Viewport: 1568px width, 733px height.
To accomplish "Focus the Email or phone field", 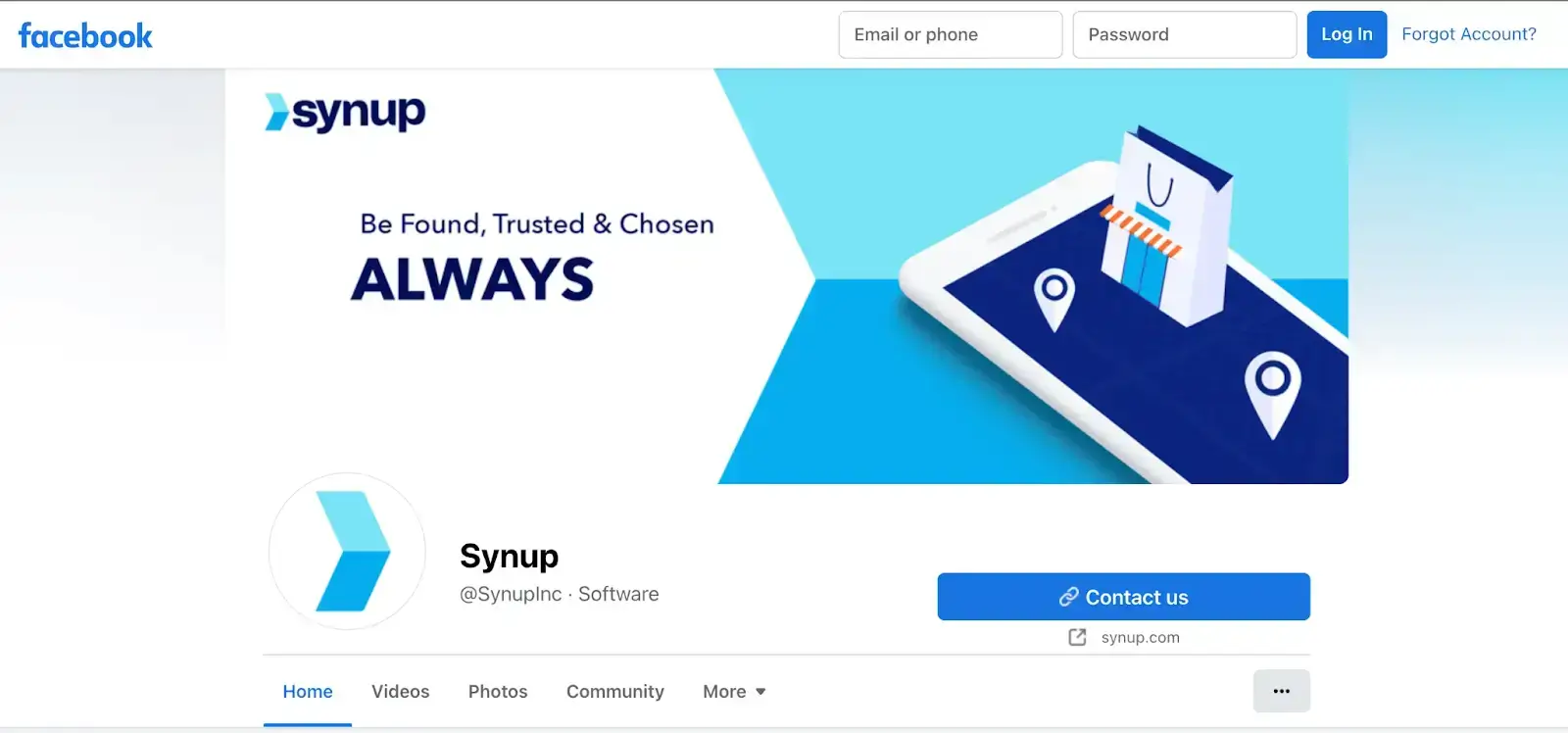I will [951, 34].
